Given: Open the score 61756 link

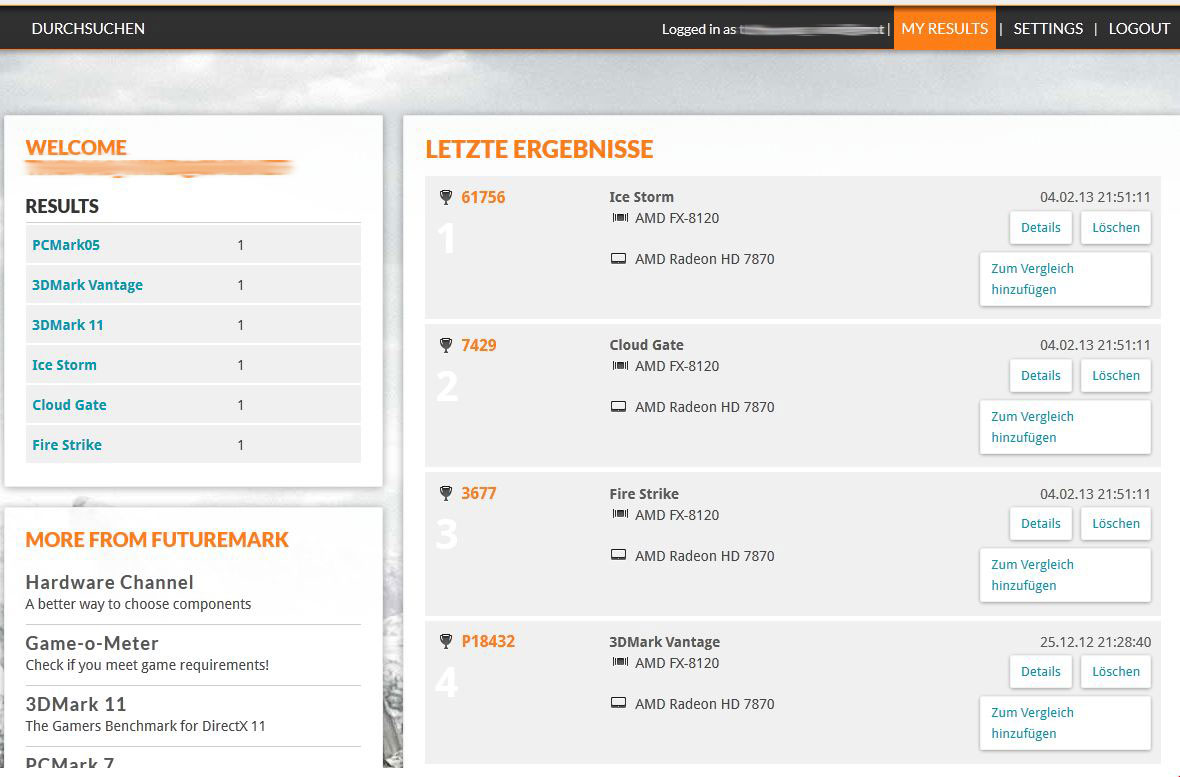Looking at the screenshot, I should (x=483, y=197).
